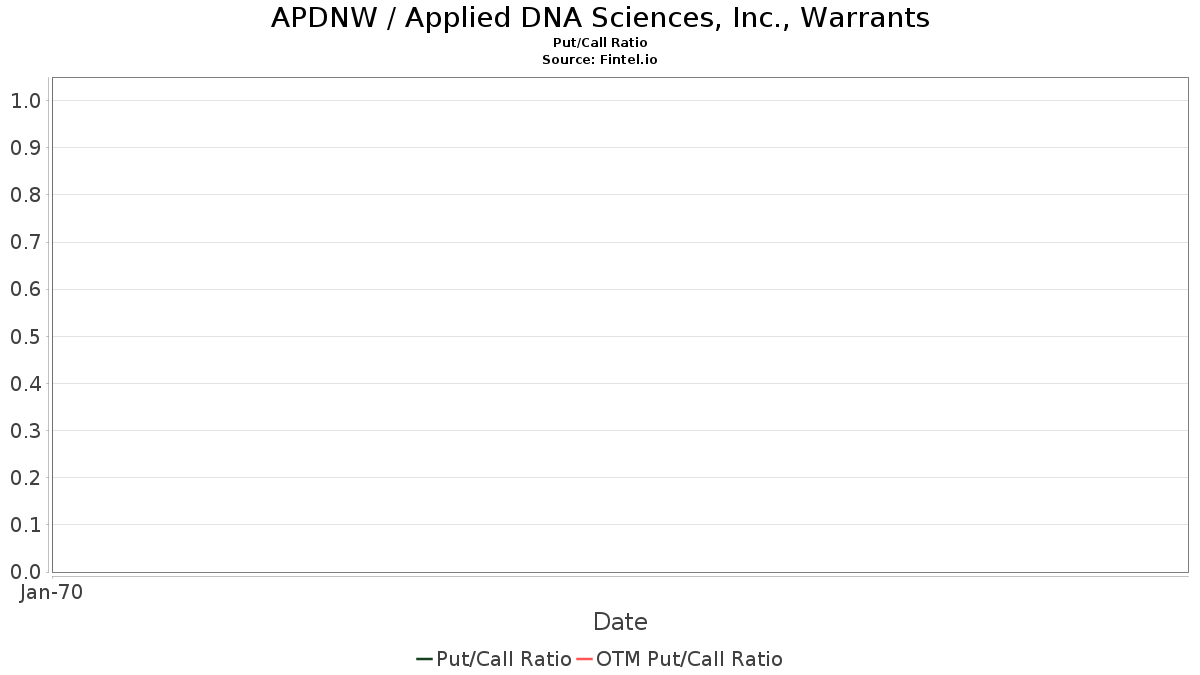This screenshot has height=675, width=1200.
Task: Click the 0.5 y-axis label
Action: pos(25,337)
